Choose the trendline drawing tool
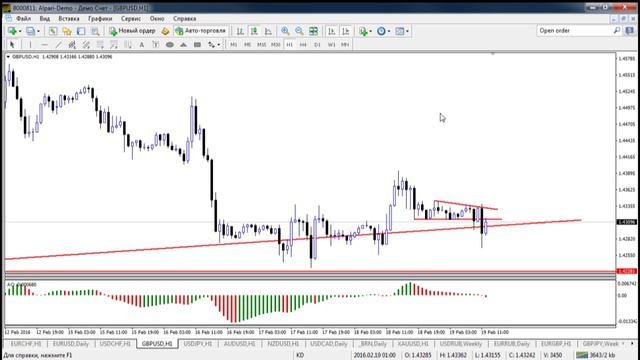Screen dimensions: 640x360 click(x=58, y=44)
